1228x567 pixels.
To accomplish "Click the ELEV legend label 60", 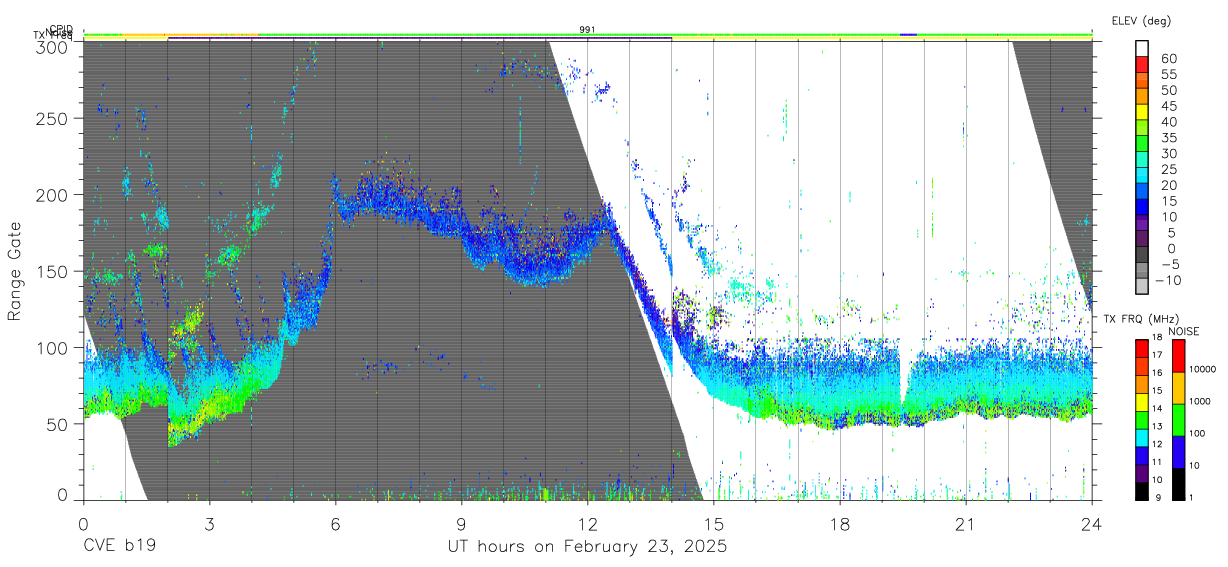I will pos(1168,58).
